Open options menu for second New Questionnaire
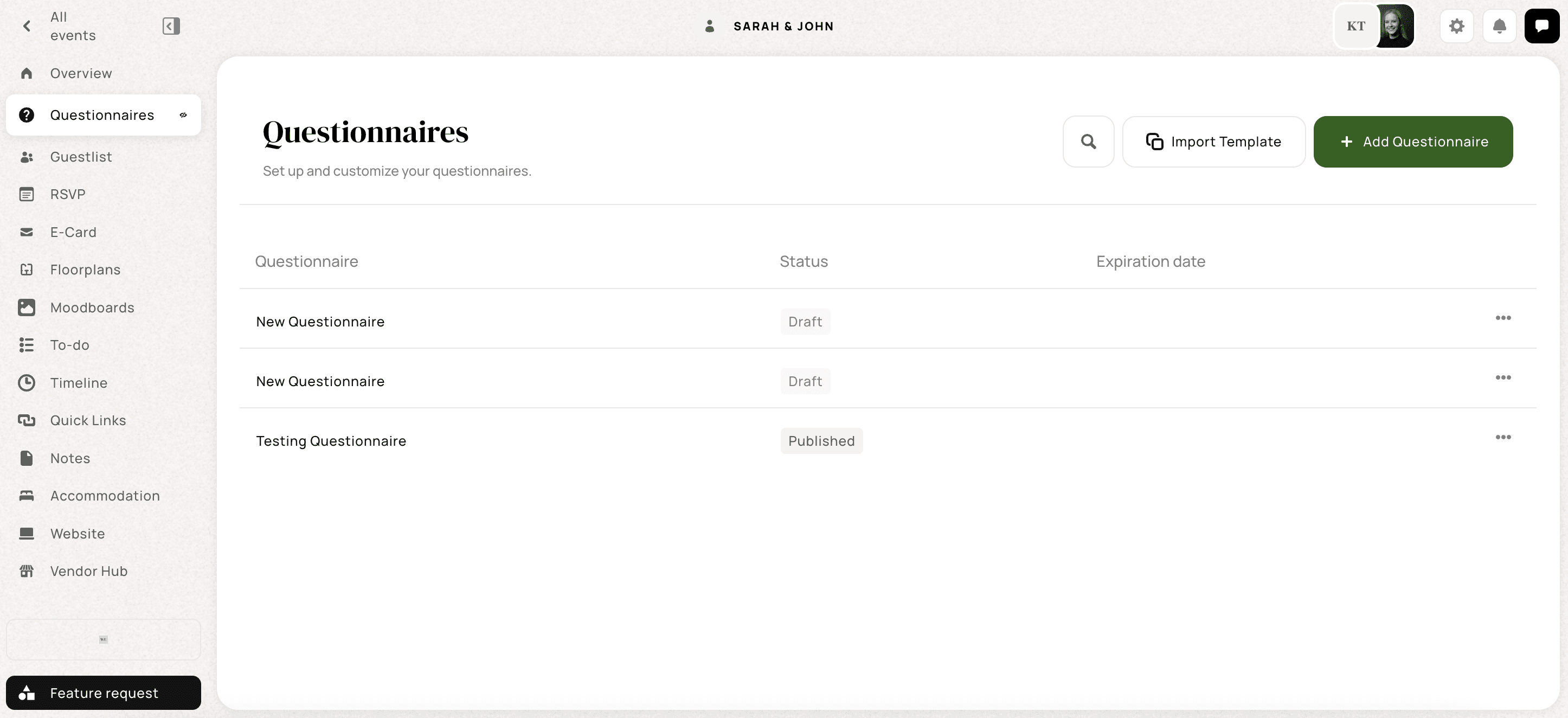 tap(1502, 378)
